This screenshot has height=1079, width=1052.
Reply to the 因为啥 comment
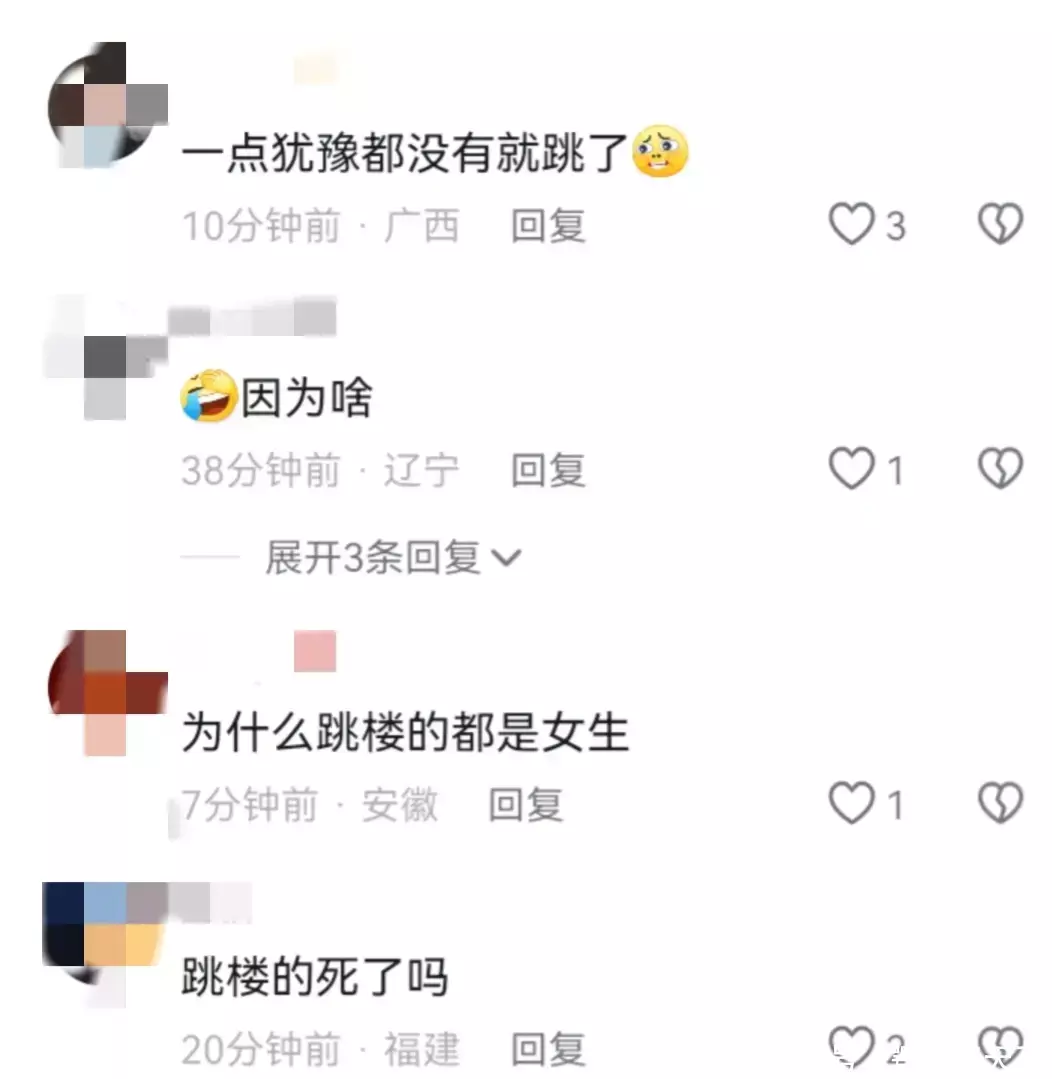pos(548,471)
